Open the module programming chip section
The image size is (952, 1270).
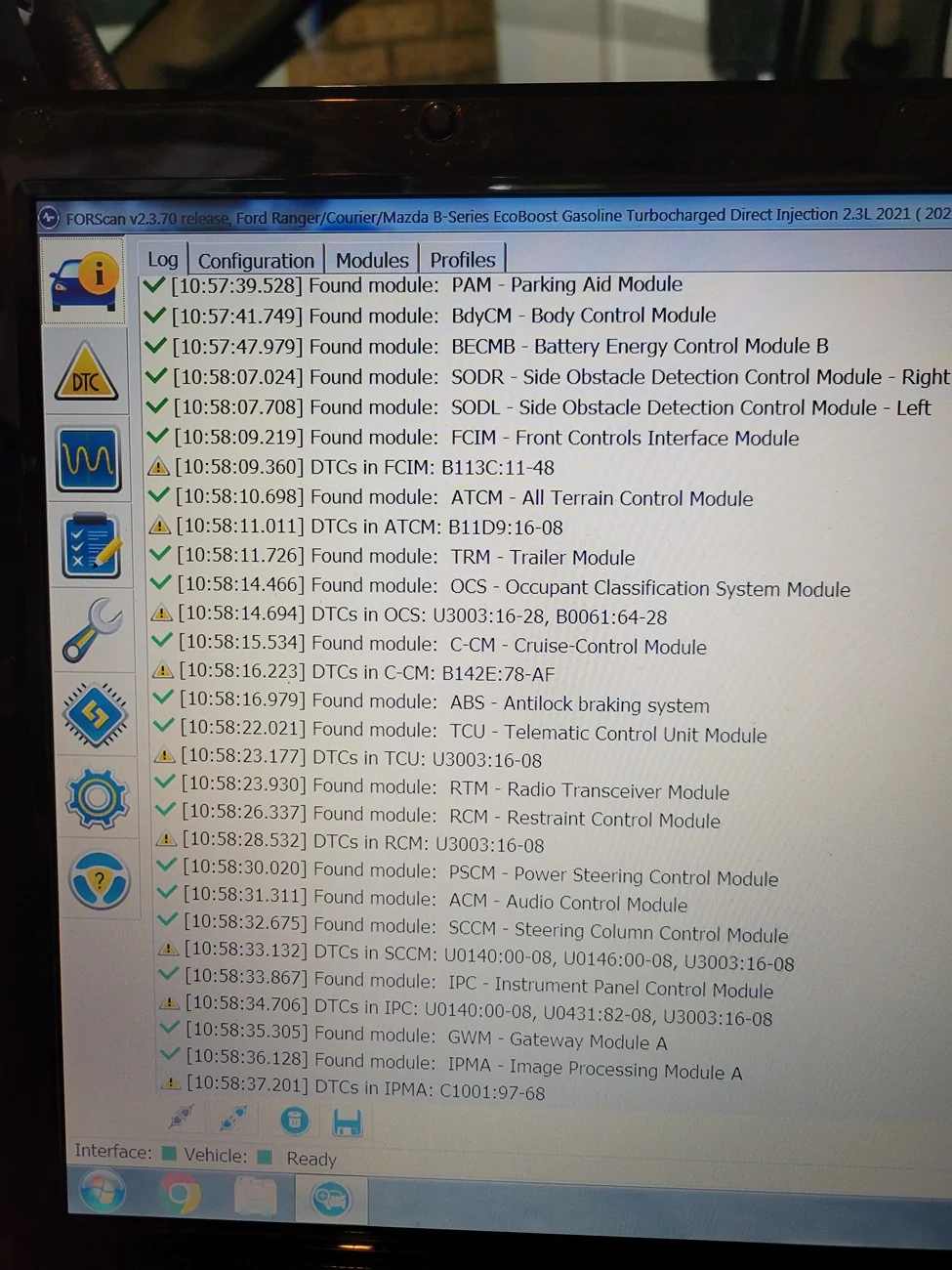pos(96,715)
